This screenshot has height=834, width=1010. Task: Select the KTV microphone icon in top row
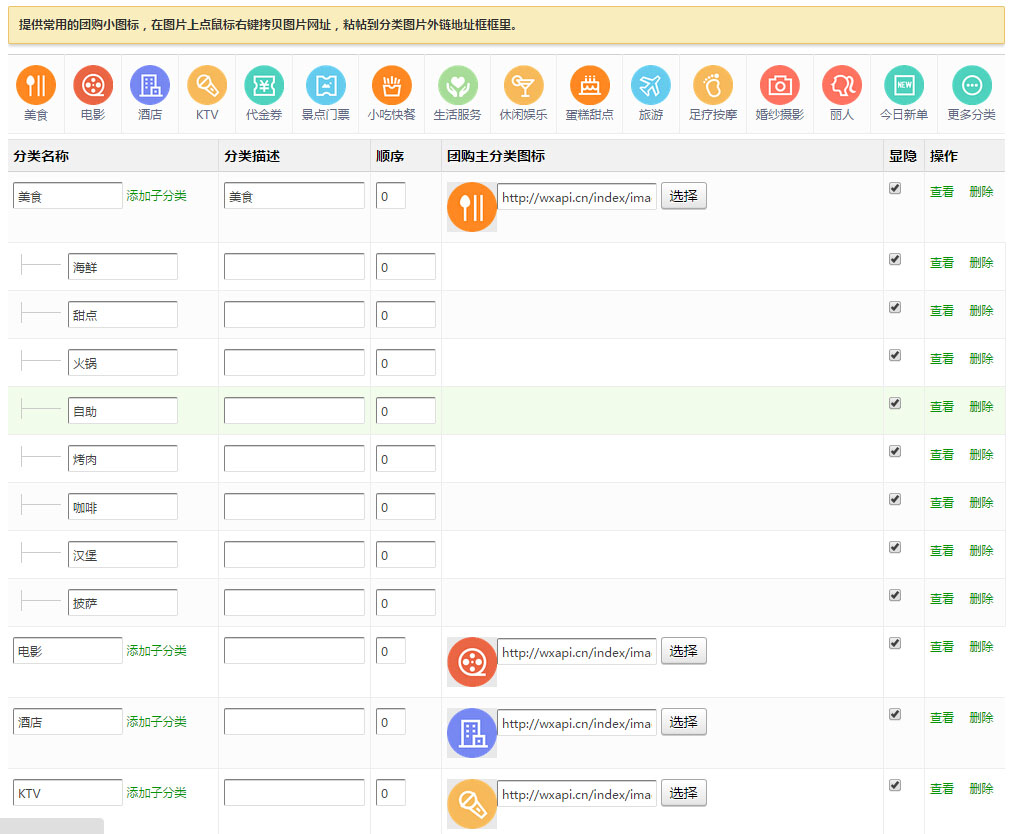(x=207, y=85)
